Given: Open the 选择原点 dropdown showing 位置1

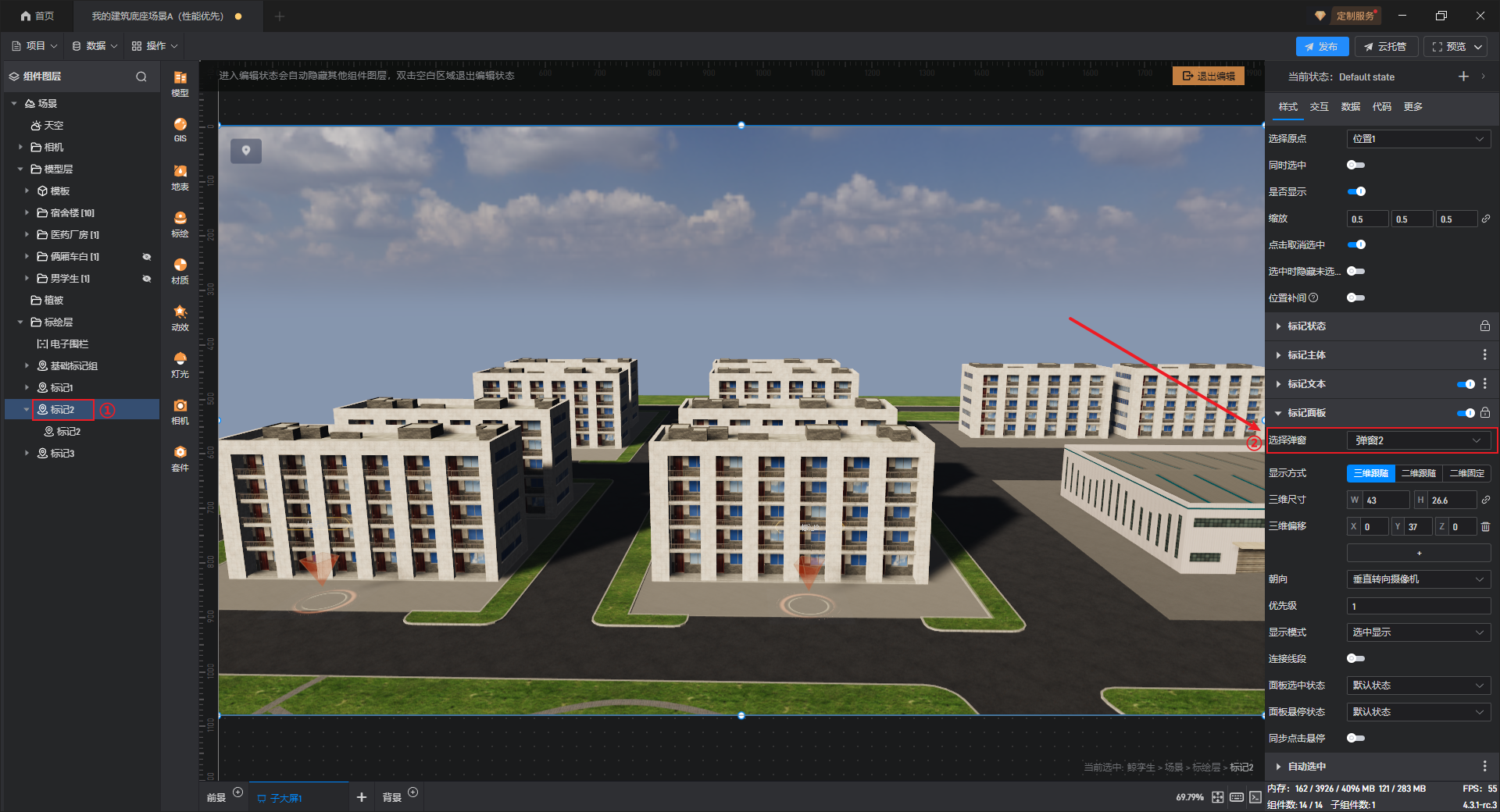Looking at the screenshot, I should coord(1419,139).
